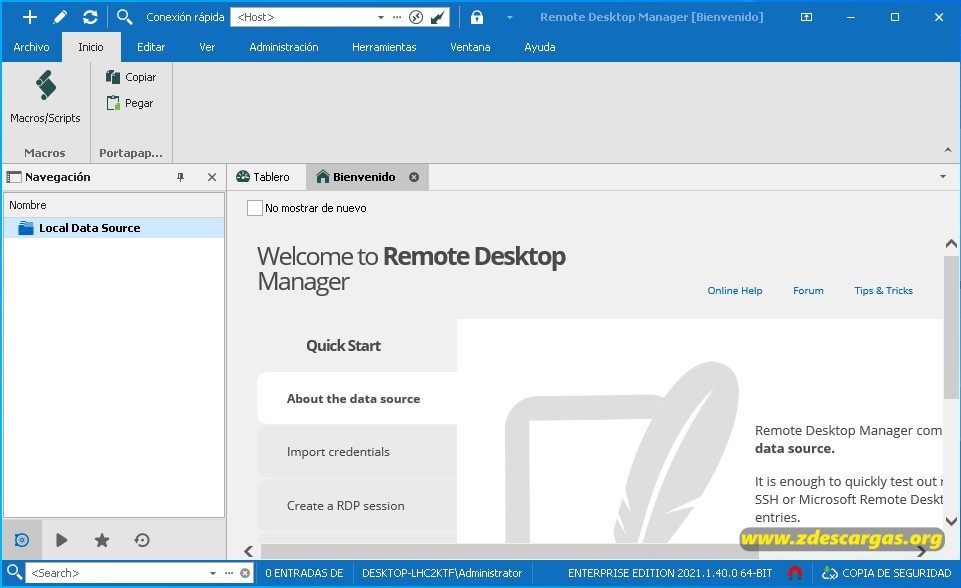Click the Pegar paste button

point(129,103)
